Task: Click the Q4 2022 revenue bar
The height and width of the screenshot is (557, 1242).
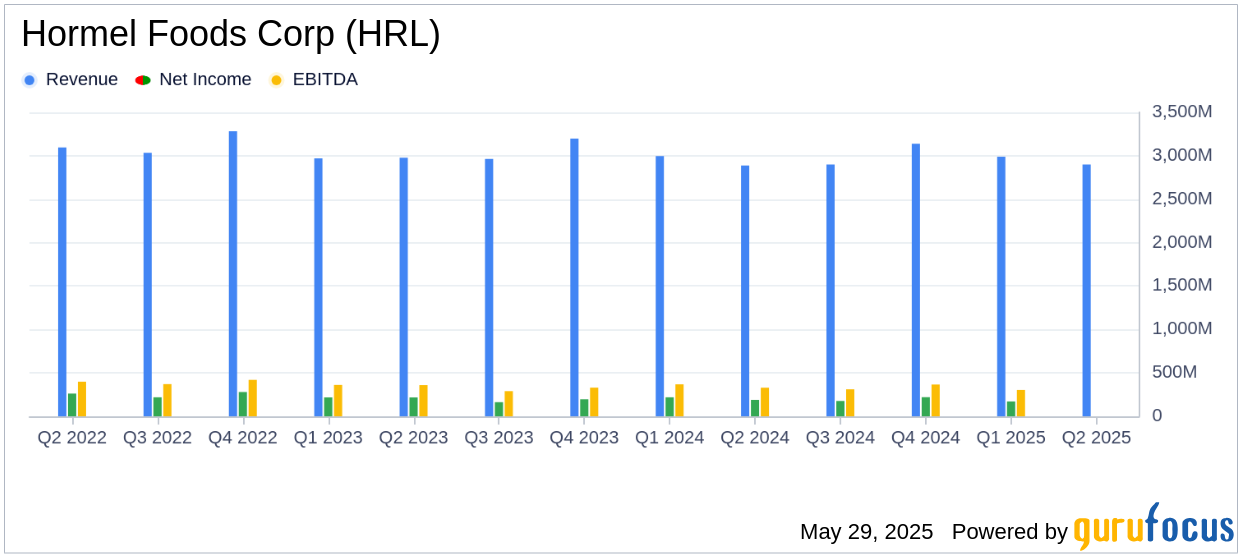Action: tap(233, 274)
